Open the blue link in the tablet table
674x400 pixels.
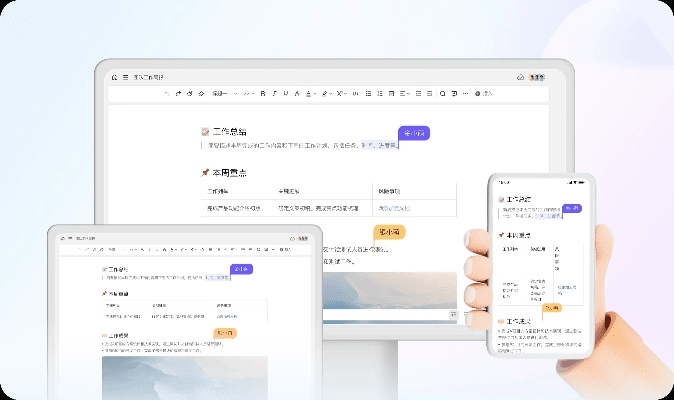[x=227, y=317]
